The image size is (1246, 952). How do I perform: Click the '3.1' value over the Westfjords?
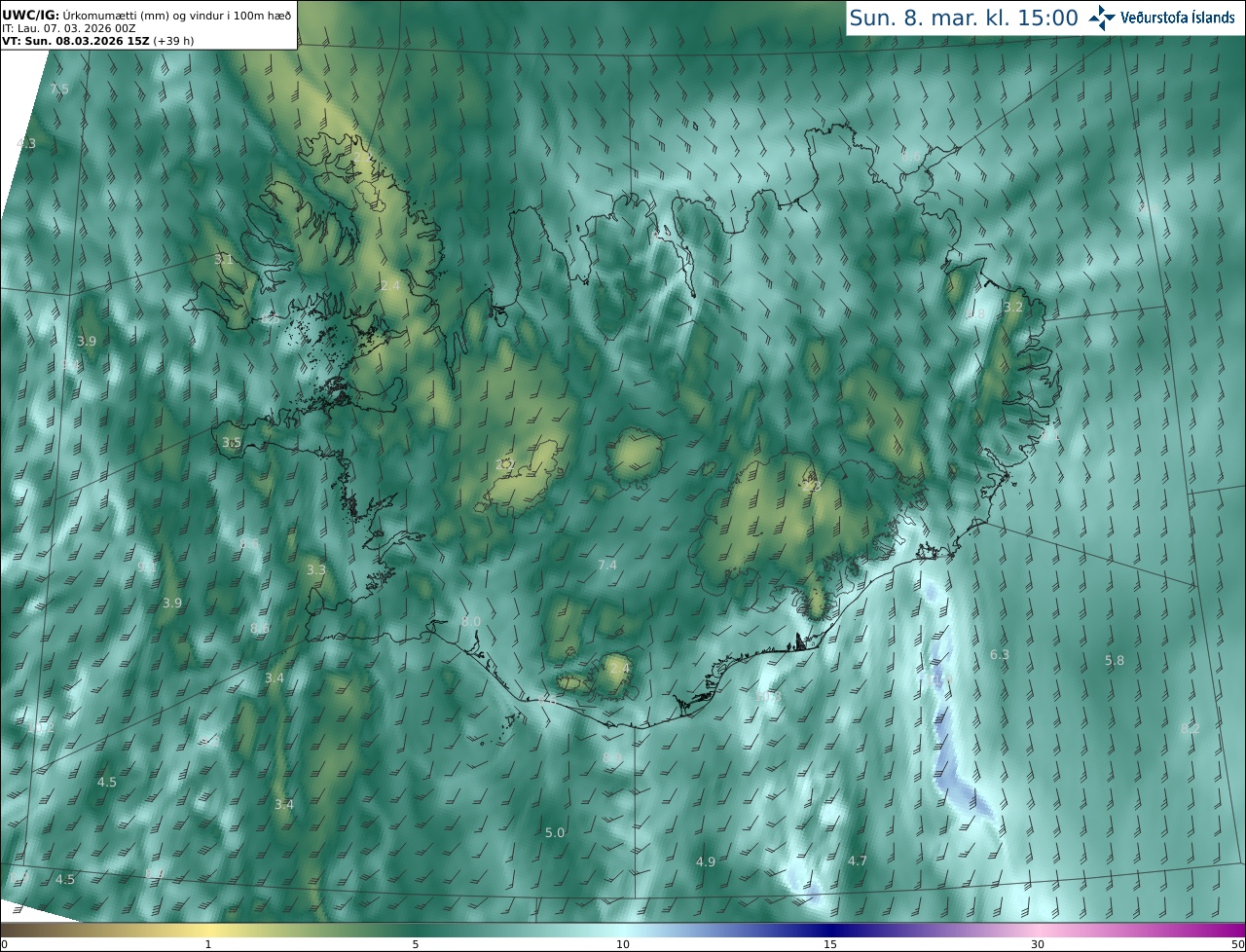tap(224, 260)
